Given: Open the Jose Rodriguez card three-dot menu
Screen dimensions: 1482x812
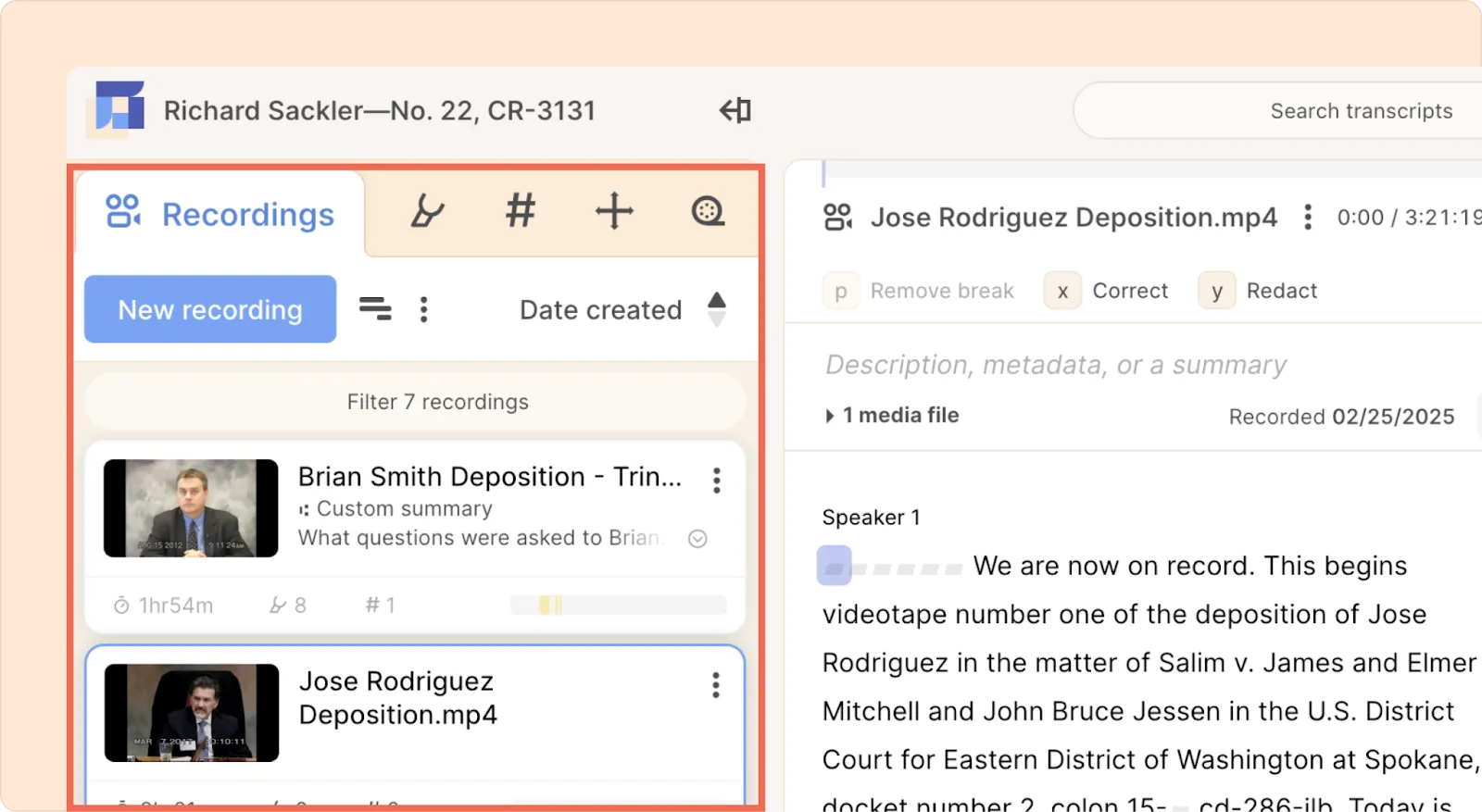Looking at the screenshot, I should 716,685.
